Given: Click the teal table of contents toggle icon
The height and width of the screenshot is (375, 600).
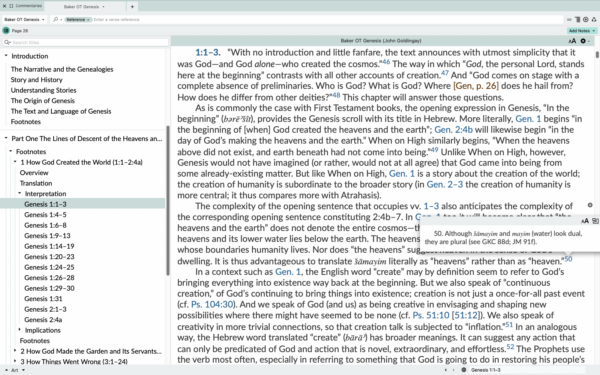Looking at the screenshot, I should coord(6,31).
